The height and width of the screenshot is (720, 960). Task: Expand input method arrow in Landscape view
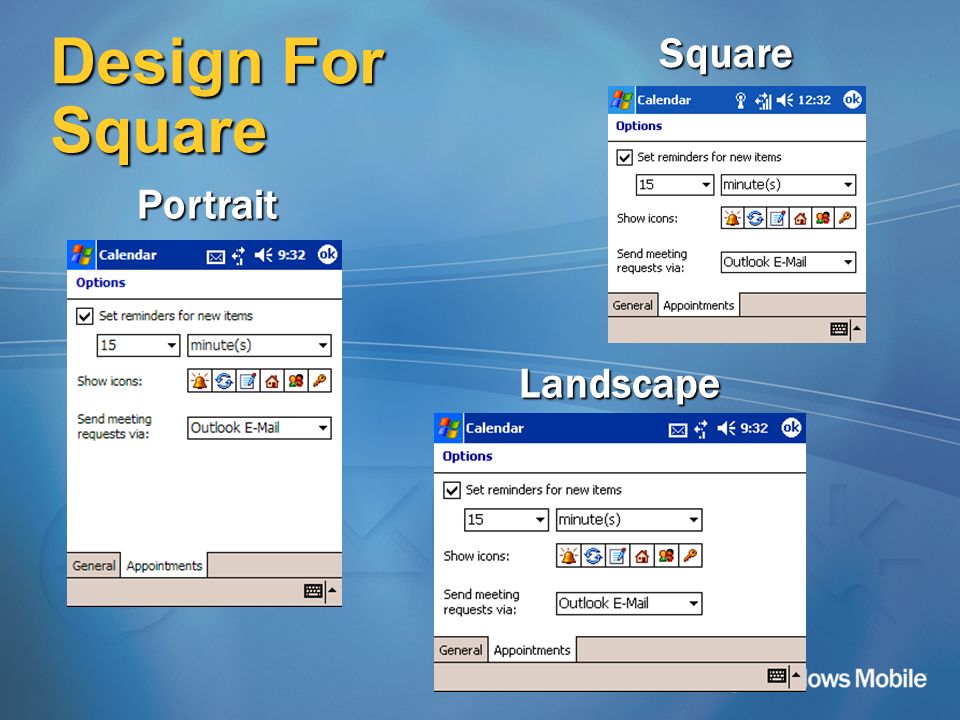[796, 676]
